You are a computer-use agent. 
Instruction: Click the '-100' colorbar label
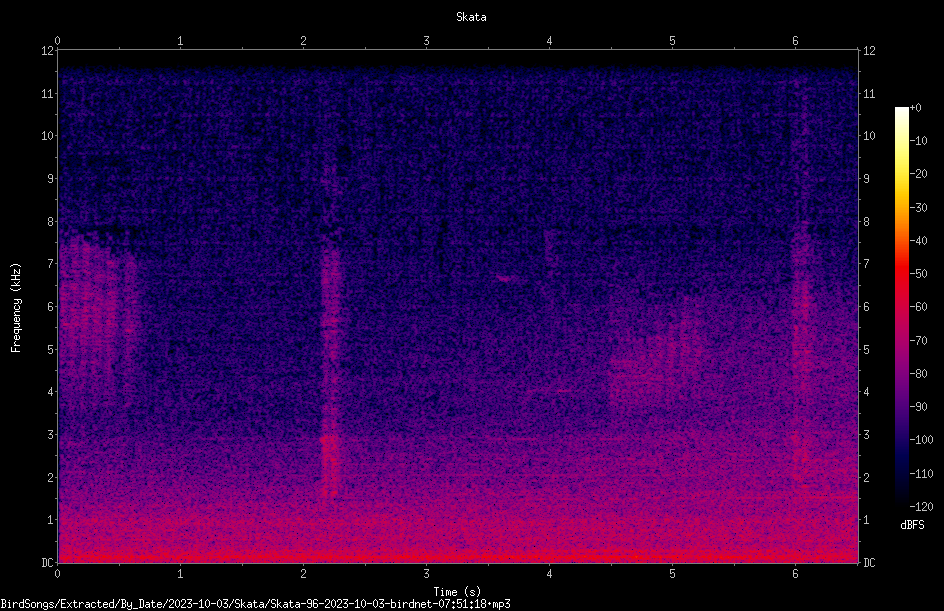click(921, 440)
